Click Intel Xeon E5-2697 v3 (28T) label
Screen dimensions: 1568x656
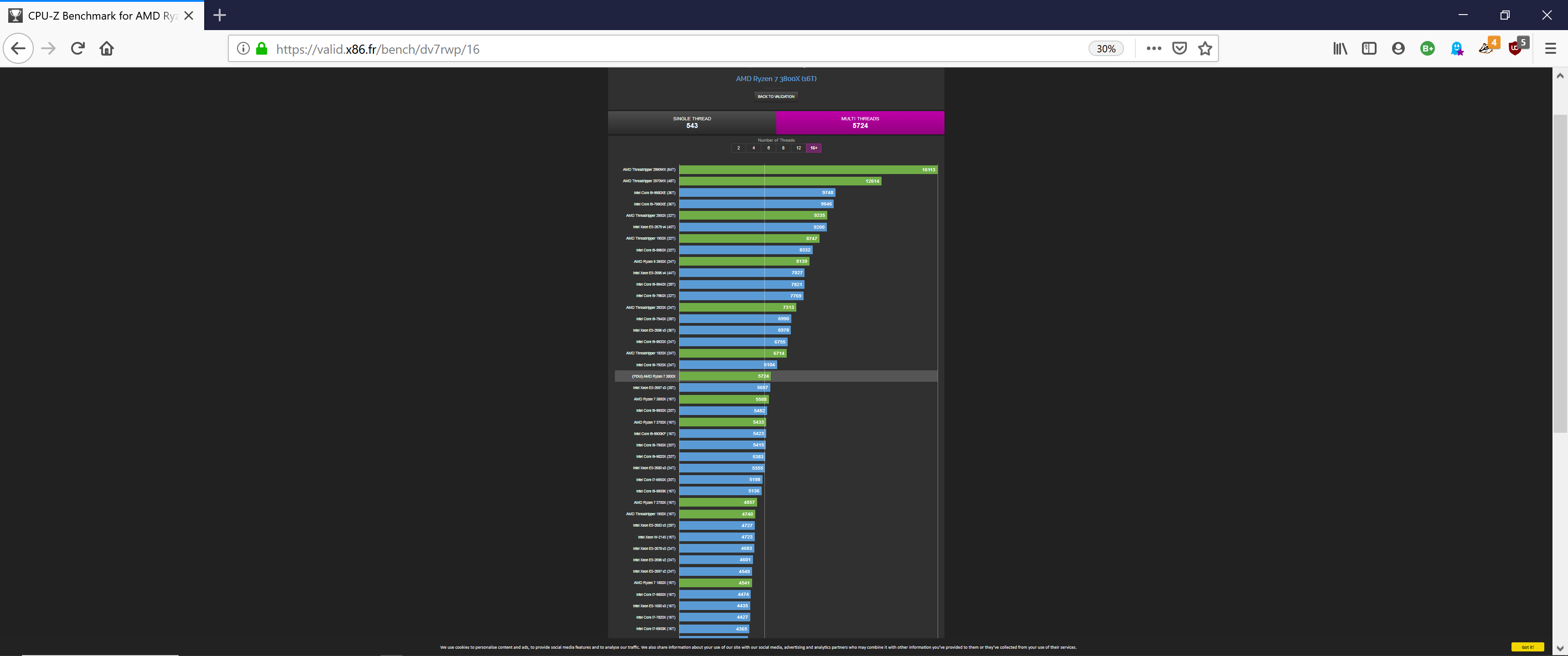pyautogui.click(x=654, y=388)
